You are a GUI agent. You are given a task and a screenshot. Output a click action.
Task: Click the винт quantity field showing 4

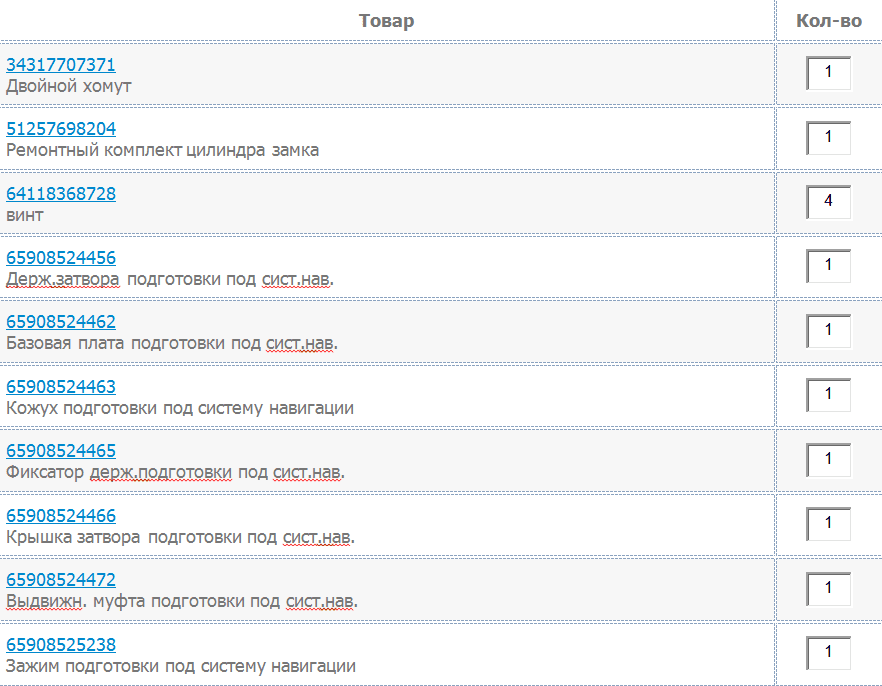[829, 203]
